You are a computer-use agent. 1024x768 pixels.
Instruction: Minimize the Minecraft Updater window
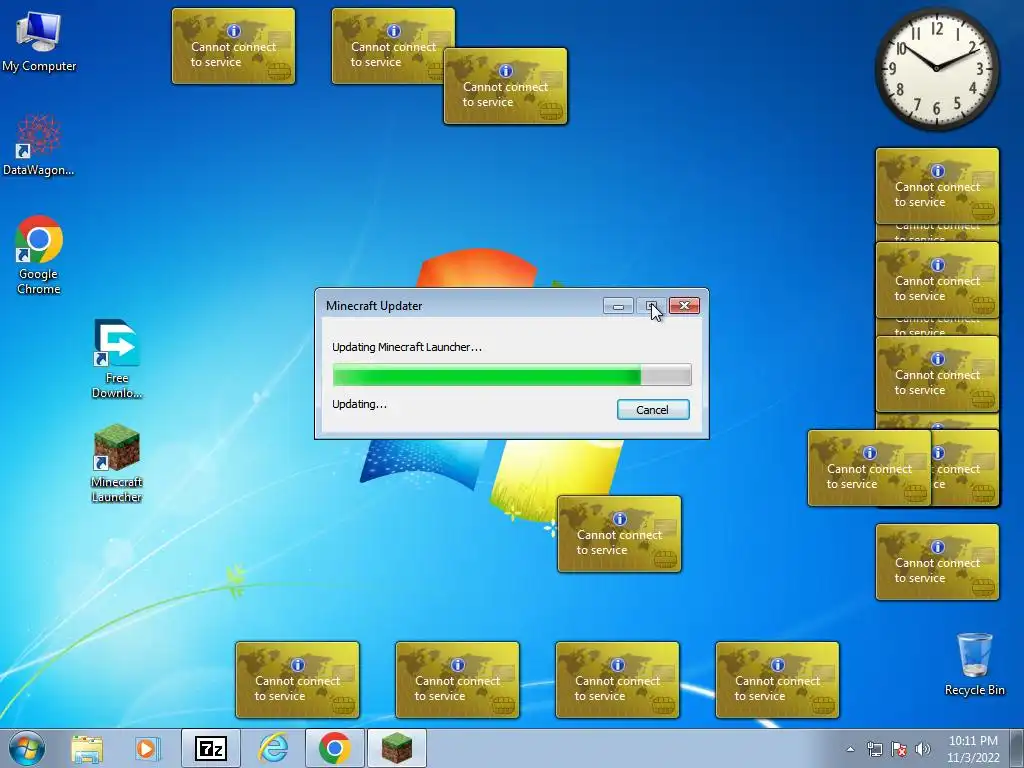618,306
